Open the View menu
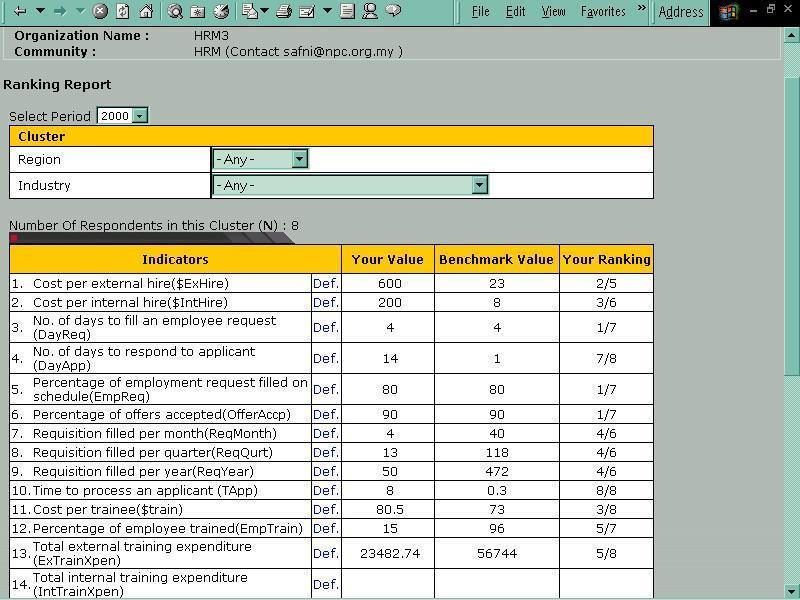This screenshot has height=600, width=800. coord(553,12)
